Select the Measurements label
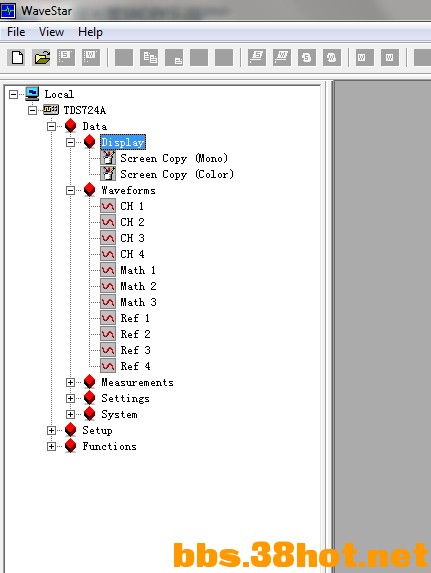This screenshot has height=573, width=431. (137, 382)
